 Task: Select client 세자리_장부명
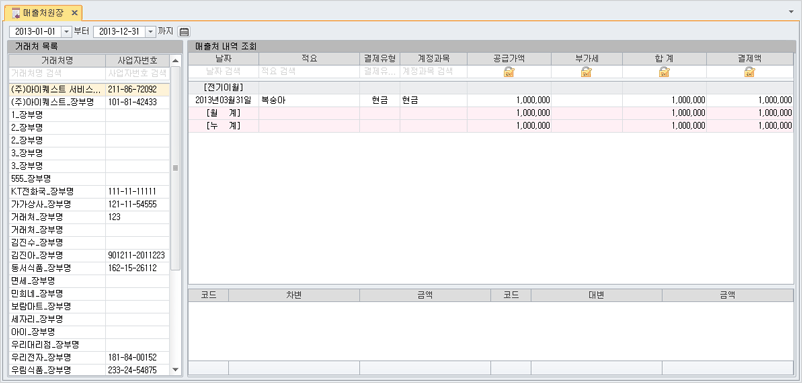point(89,319)
